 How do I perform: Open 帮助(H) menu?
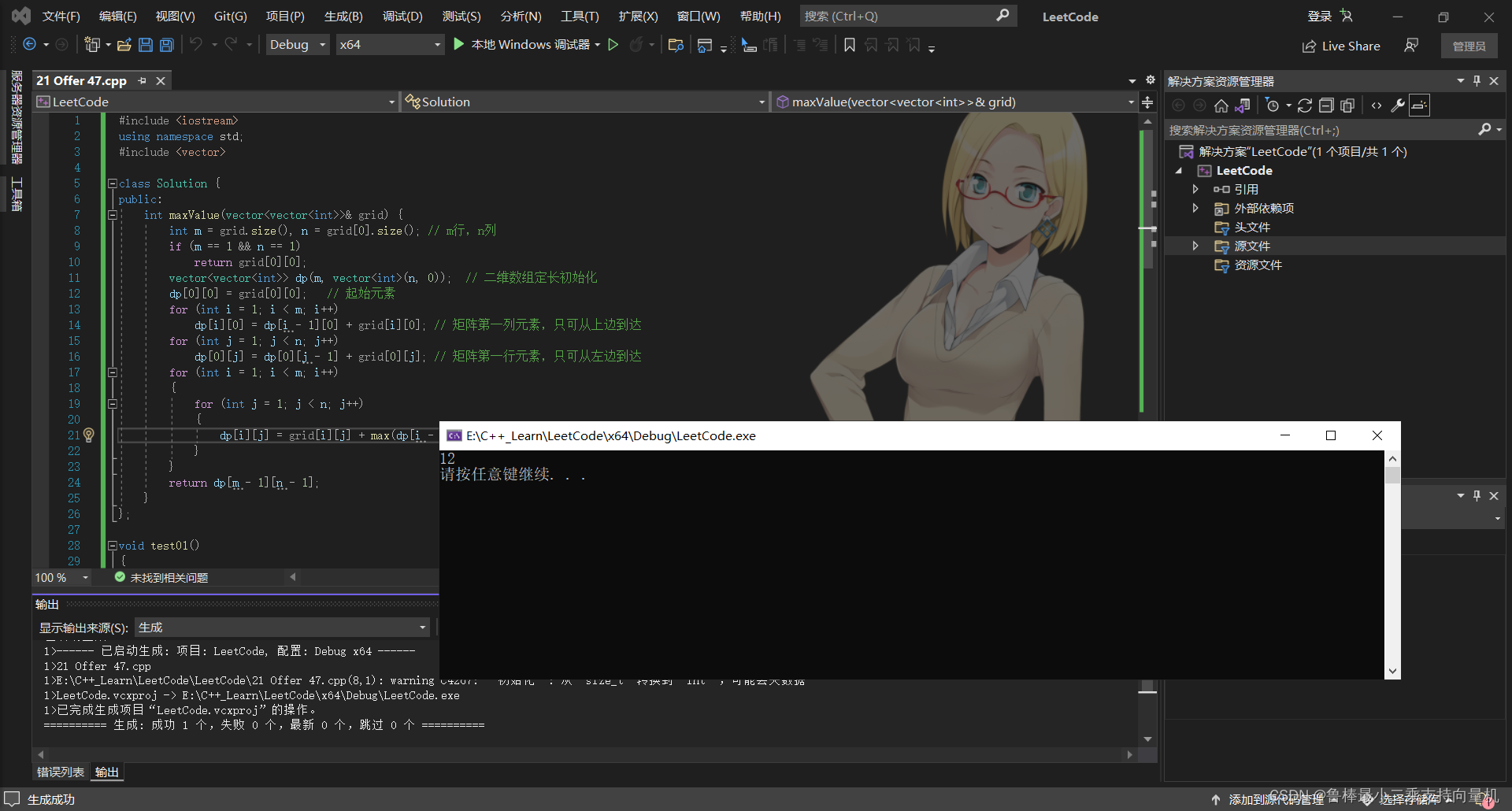point(761,16)
